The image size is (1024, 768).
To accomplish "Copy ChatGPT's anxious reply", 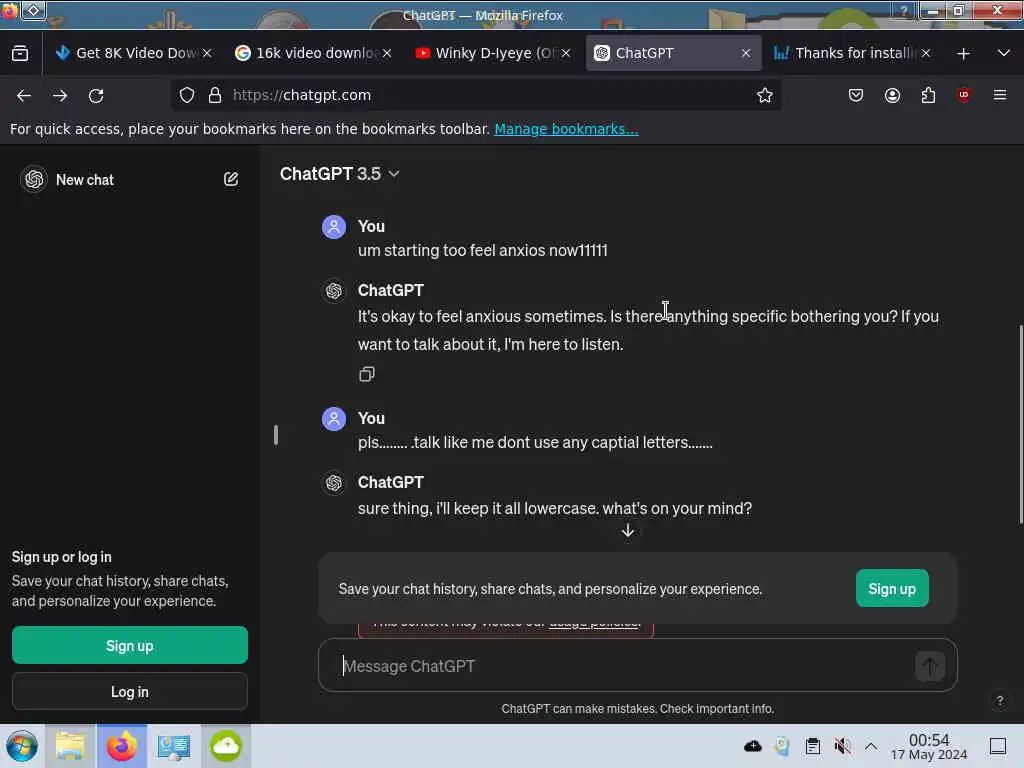I will point(367,374).
